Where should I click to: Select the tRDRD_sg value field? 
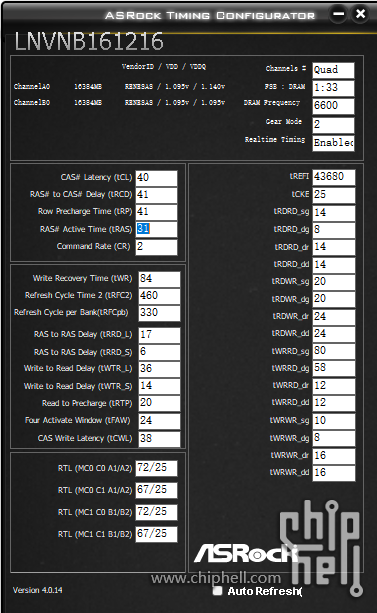click(x=334, y=213)
